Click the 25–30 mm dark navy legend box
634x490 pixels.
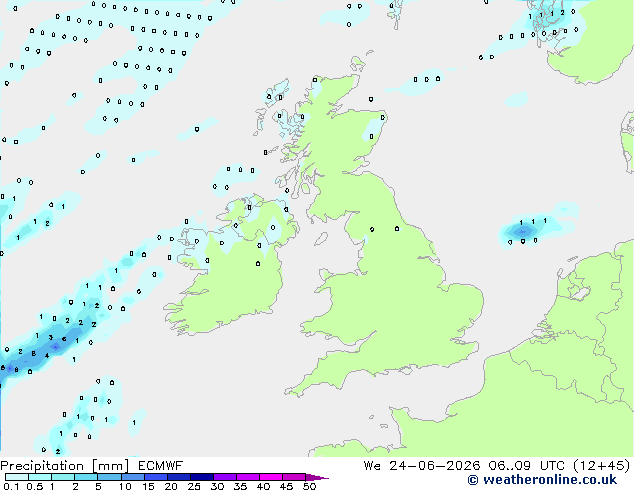click(x=201, y=477)
